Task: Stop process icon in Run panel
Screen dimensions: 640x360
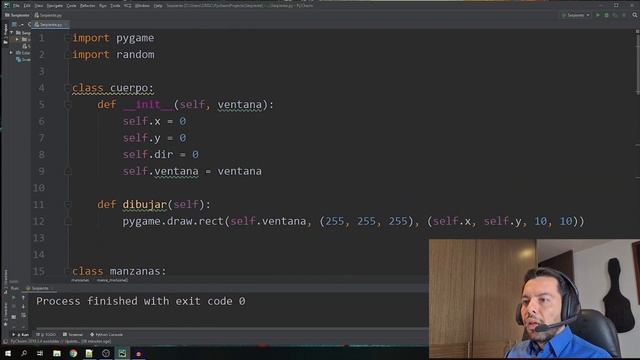Action: coord(14,307)
